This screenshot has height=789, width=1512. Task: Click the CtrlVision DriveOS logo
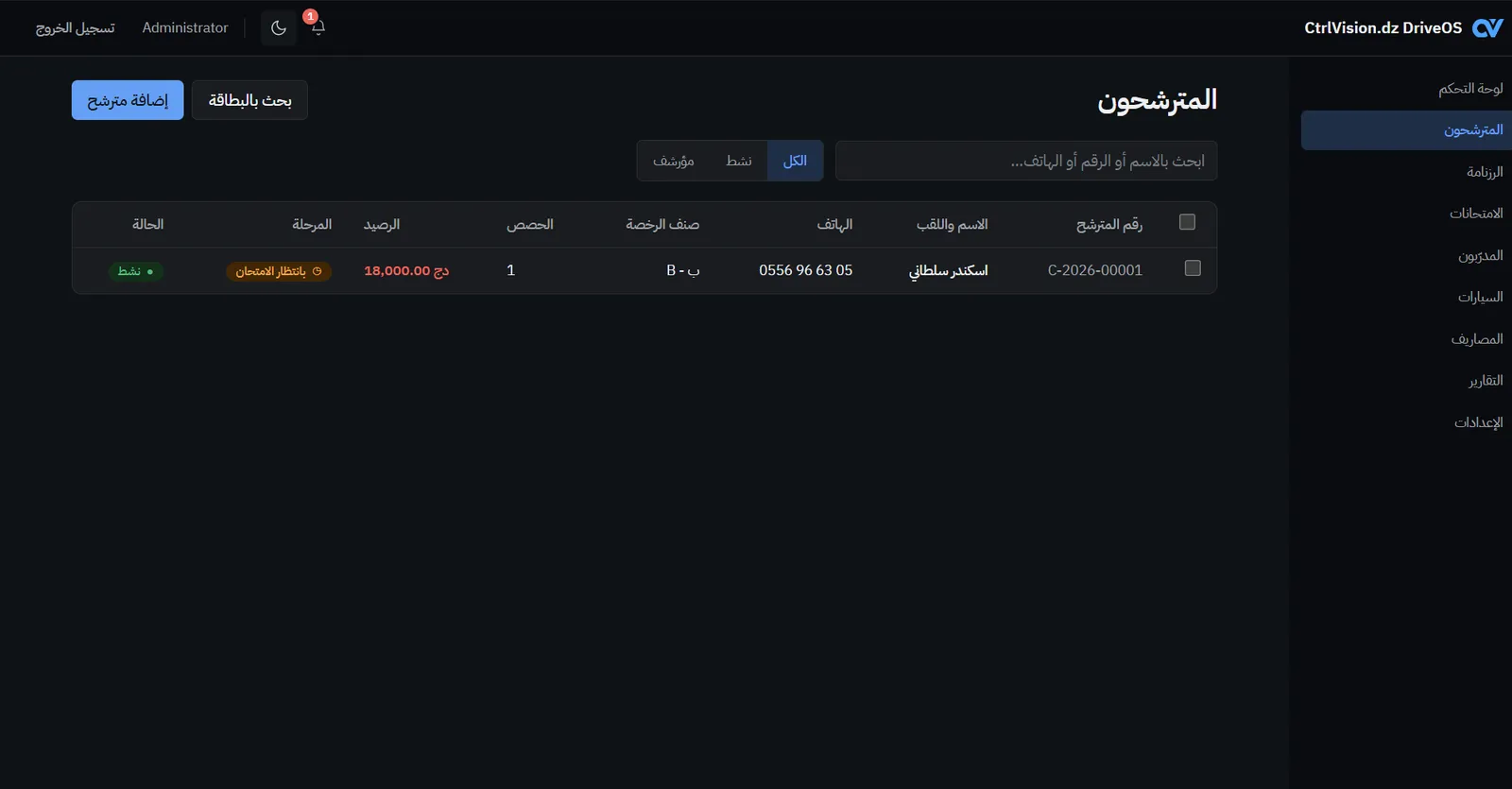1487,28
